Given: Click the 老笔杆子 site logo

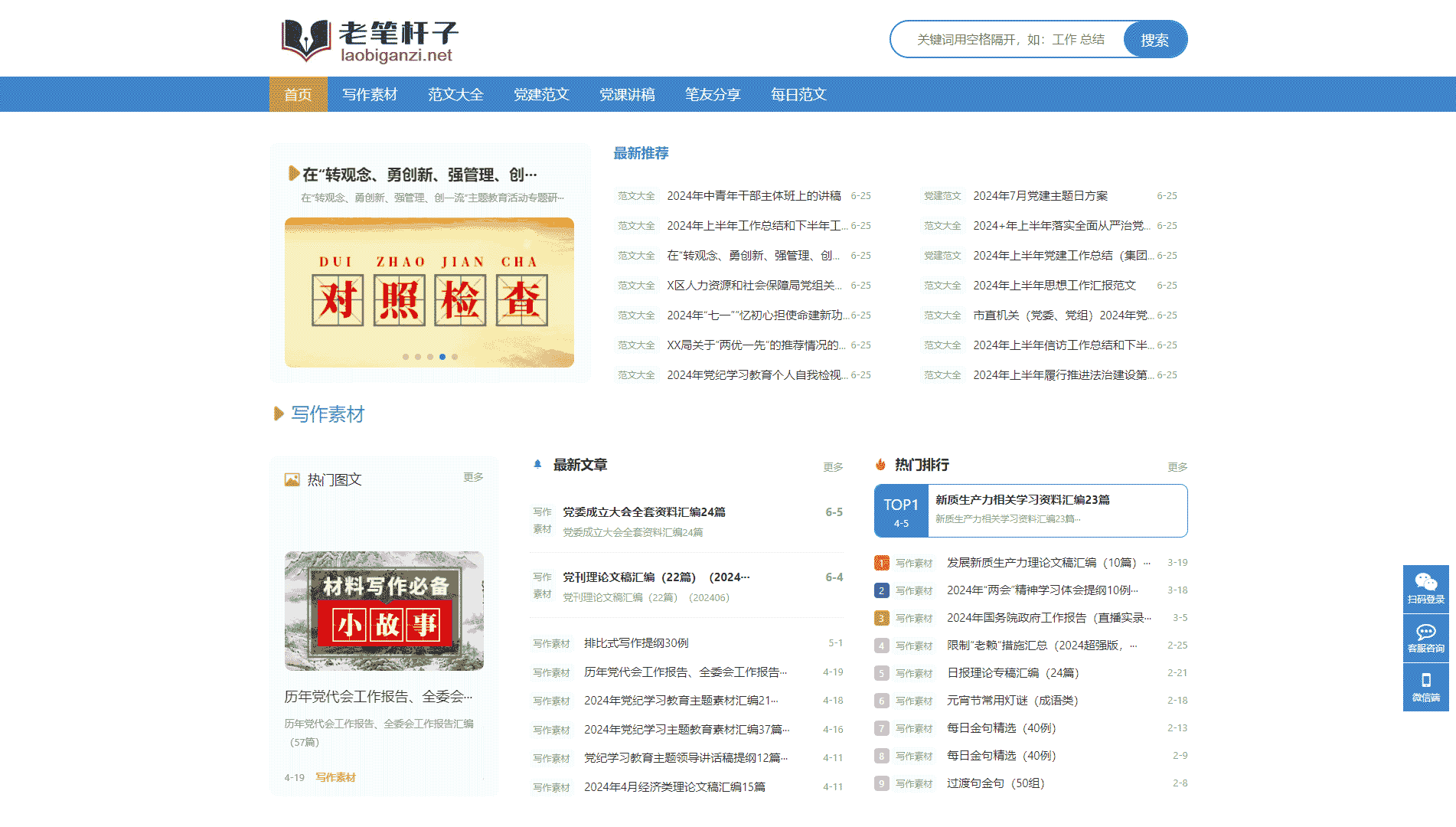Looking at the screenshot, I should coord(370,41).
